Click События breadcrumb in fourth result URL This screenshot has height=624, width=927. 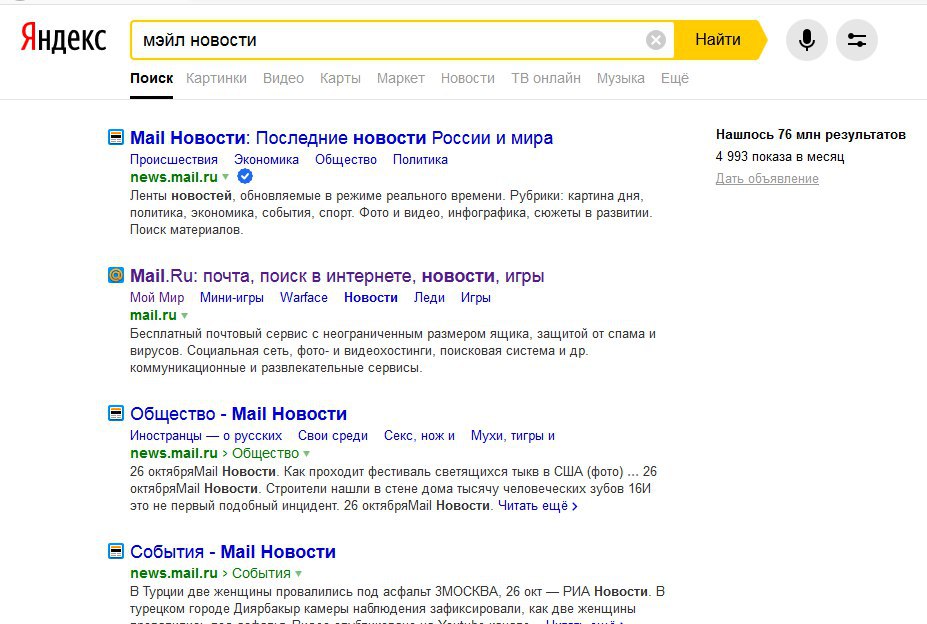coord(261,574)
